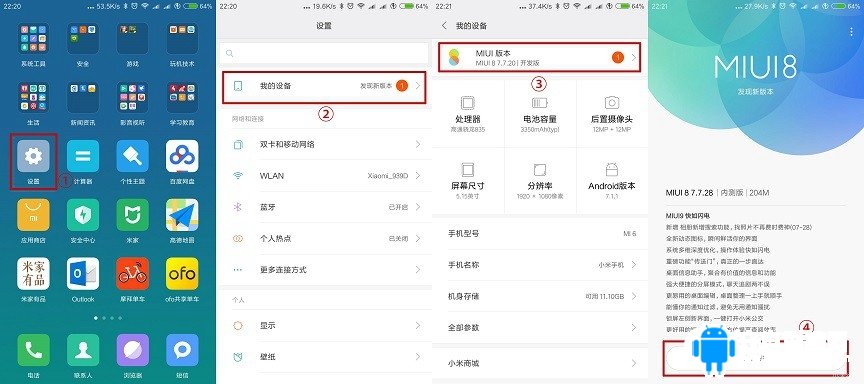Tap the back arrow beside 我的设备 title
The image size is (864, 384).
444,26
